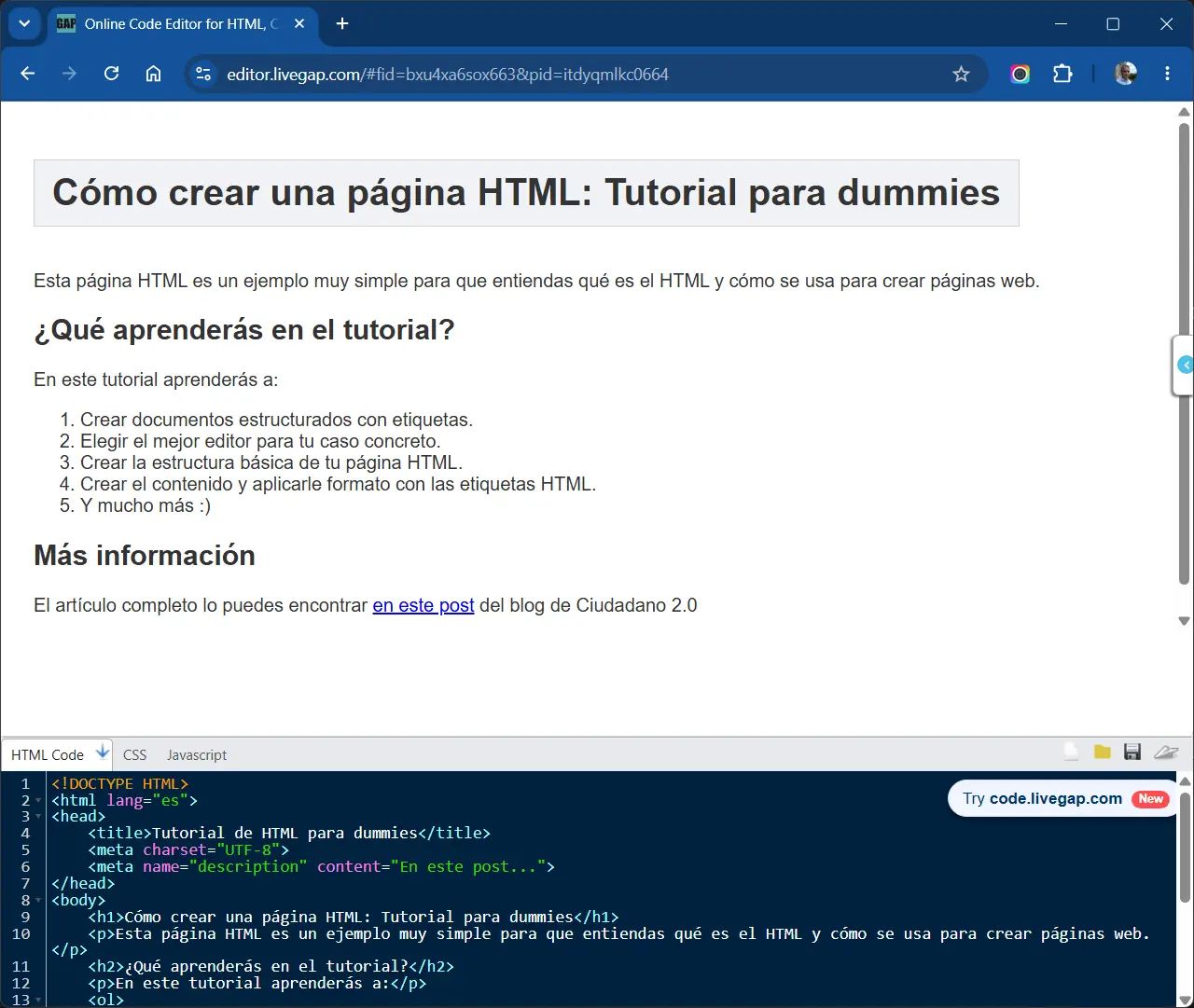Switch to the Javascript tab

click(197, 754)
